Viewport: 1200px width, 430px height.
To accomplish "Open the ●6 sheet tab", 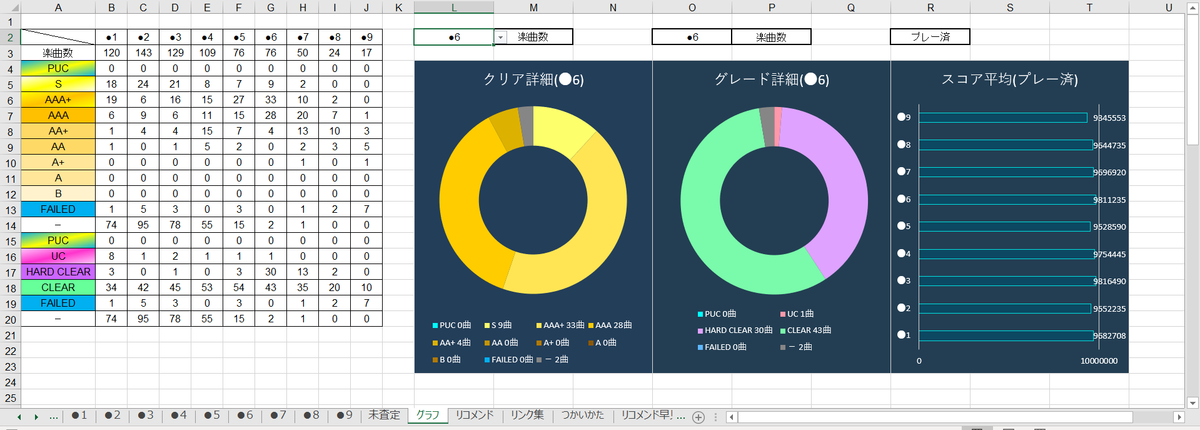I will point(244,416).
